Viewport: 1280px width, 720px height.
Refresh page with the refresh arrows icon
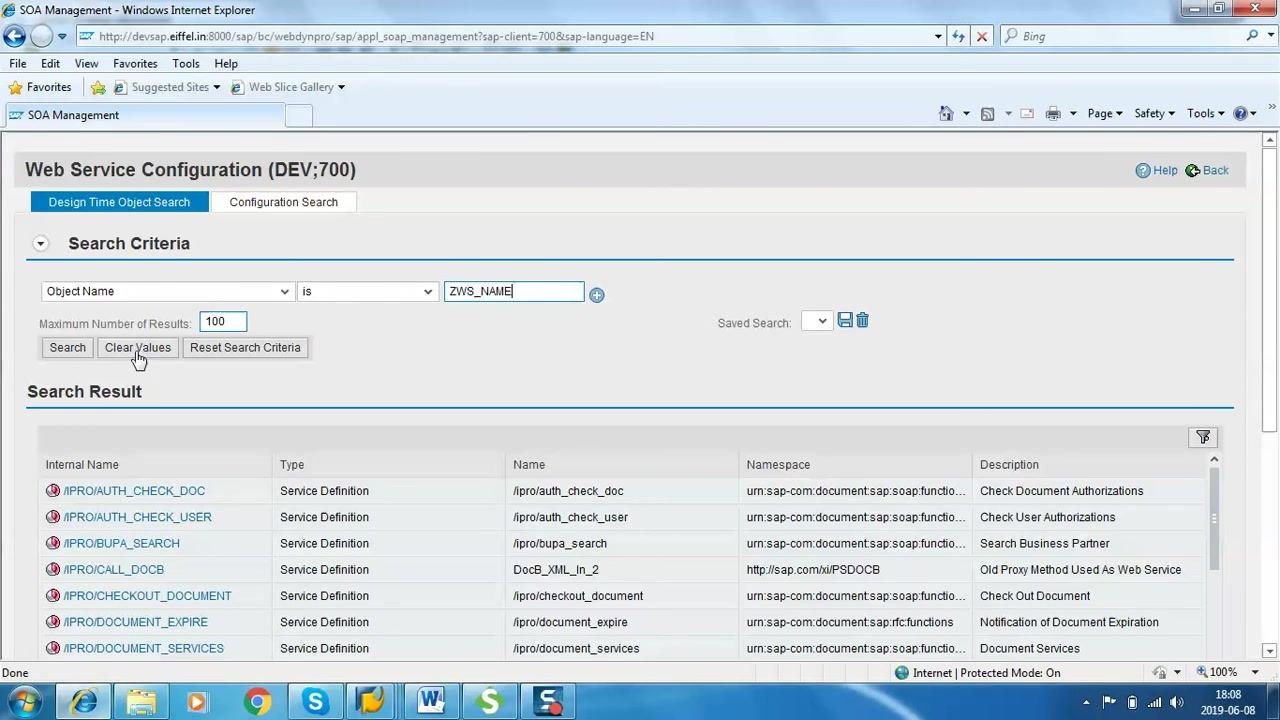click(958, 36)
